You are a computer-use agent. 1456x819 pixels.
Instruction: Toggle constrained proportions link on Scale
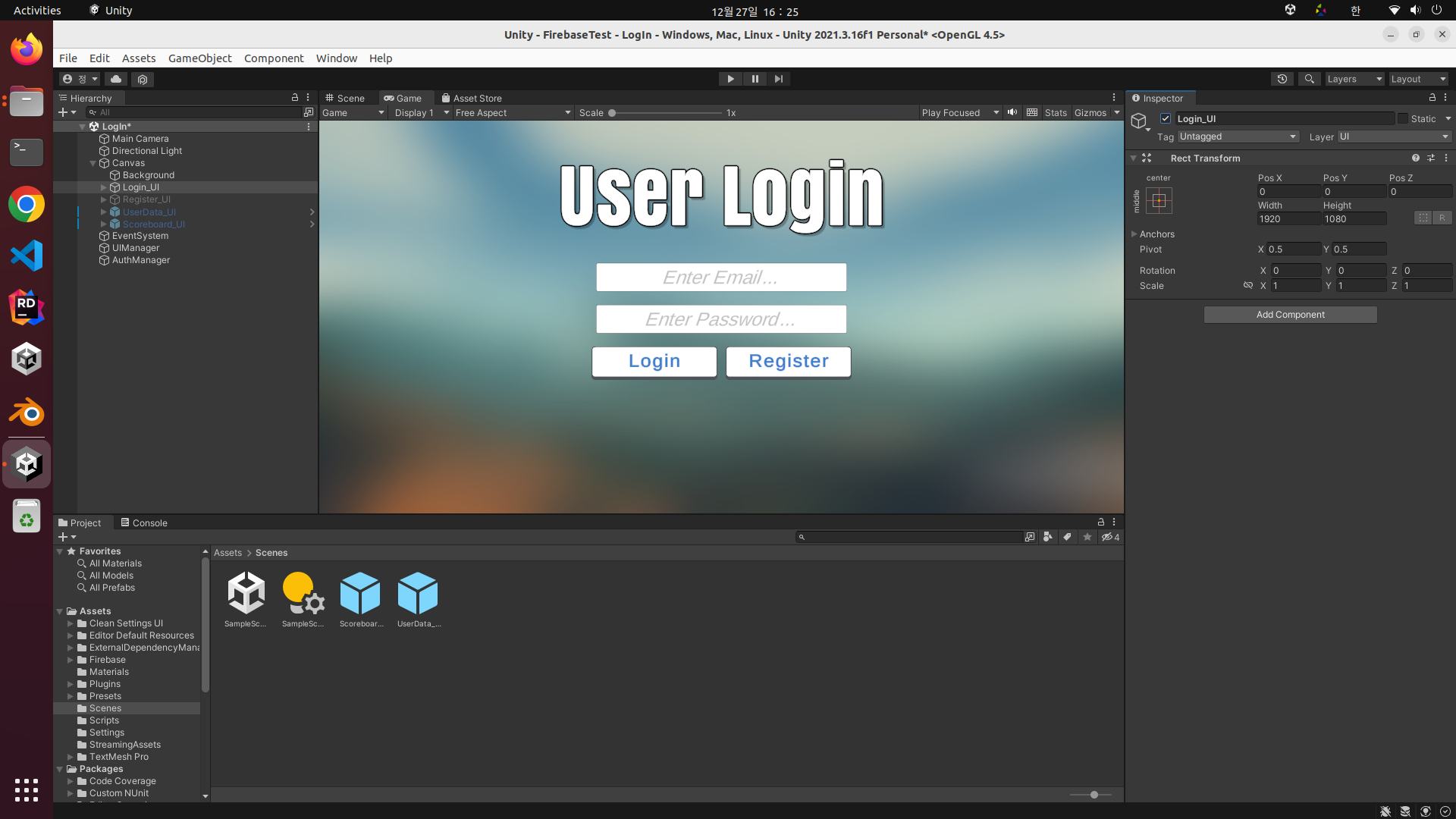click(1247, 286)
